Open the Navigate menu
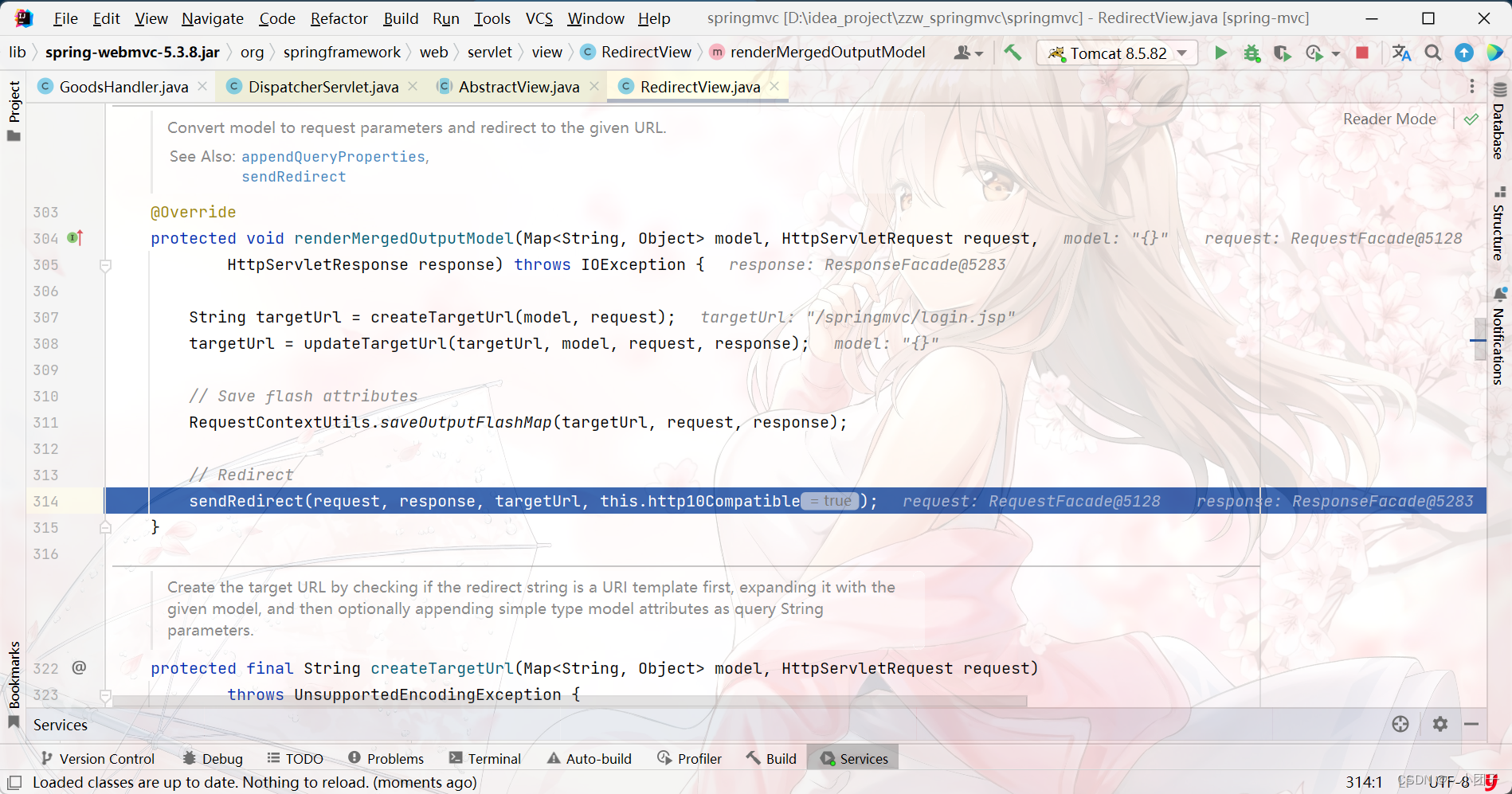Viewport: 1512px width, 794px height. click(x=213, y=18)
